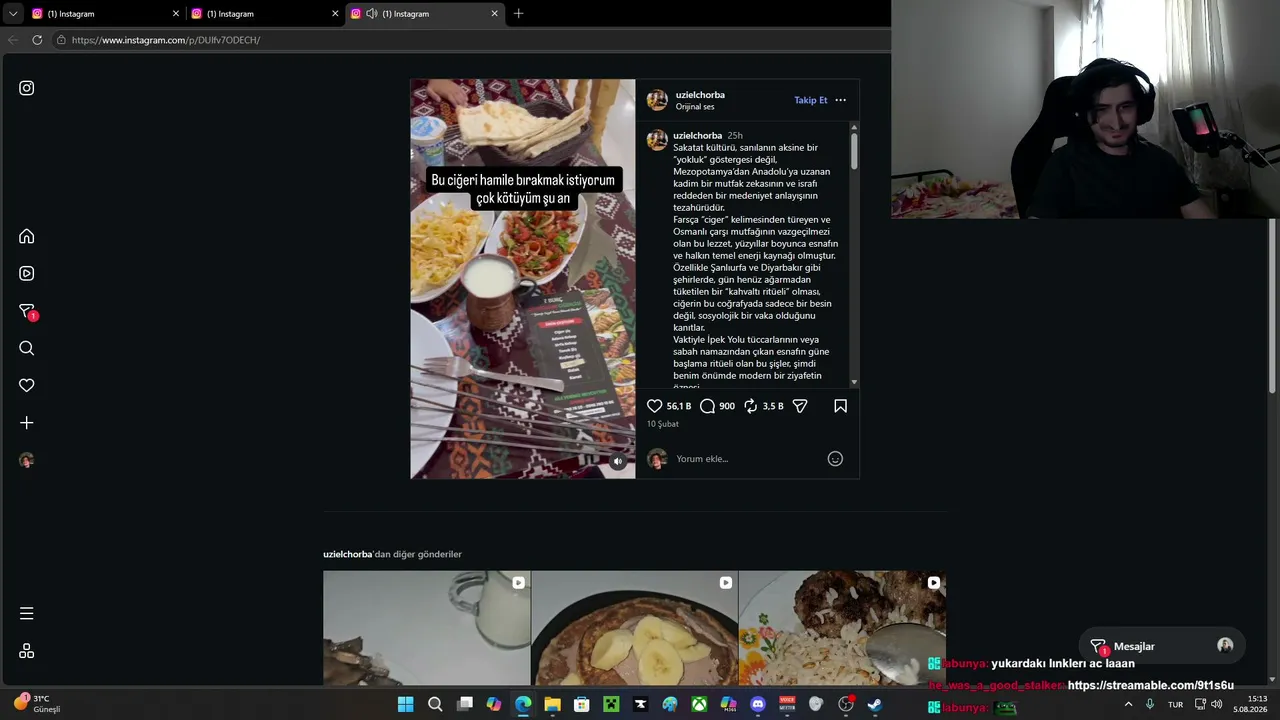
Task: Expand the hidden system tray icons
Action: 1129,704
